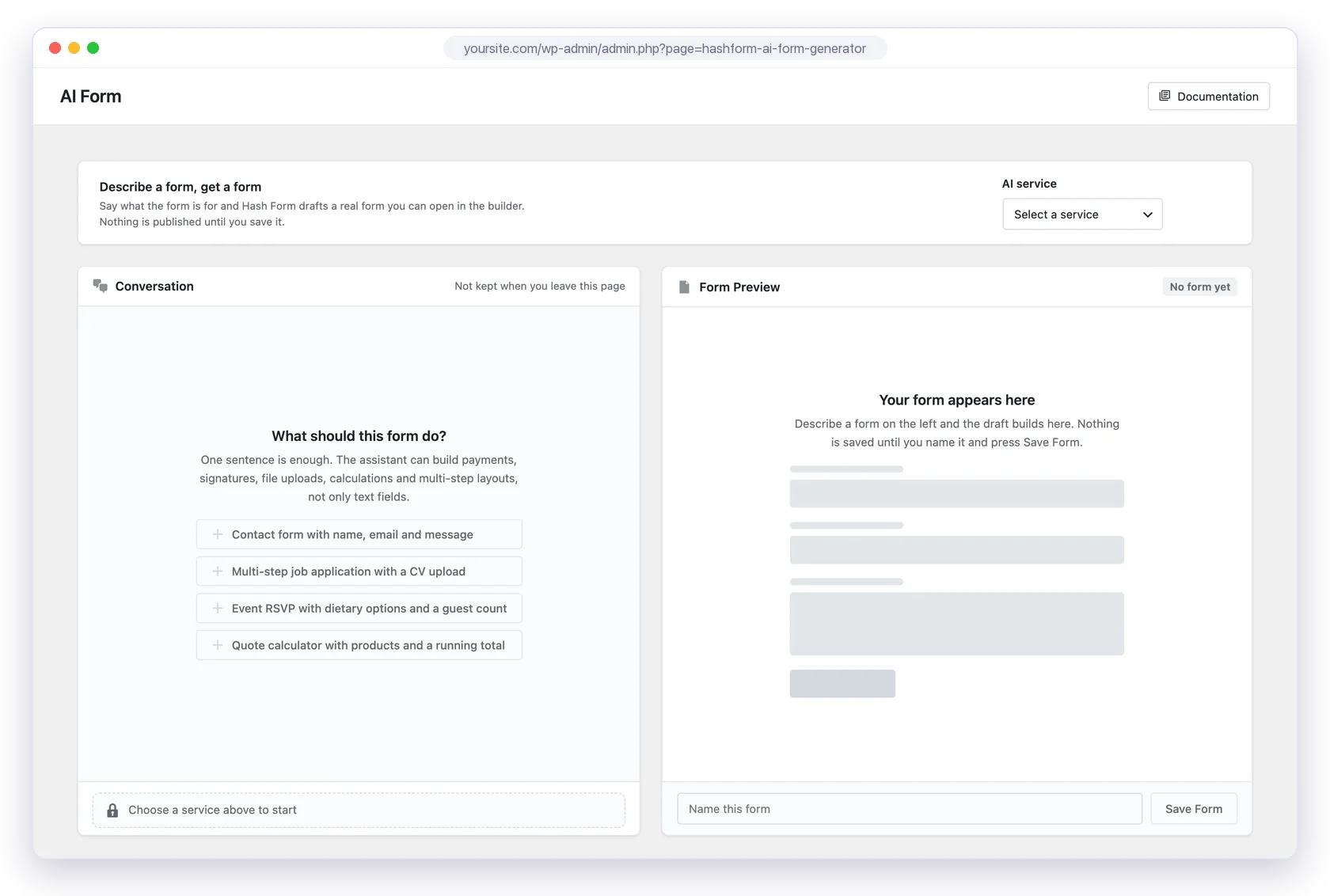Click plus icon beside Event RSVP suggestion
The image size is (1330, 896).
click(x=217, y=608)
